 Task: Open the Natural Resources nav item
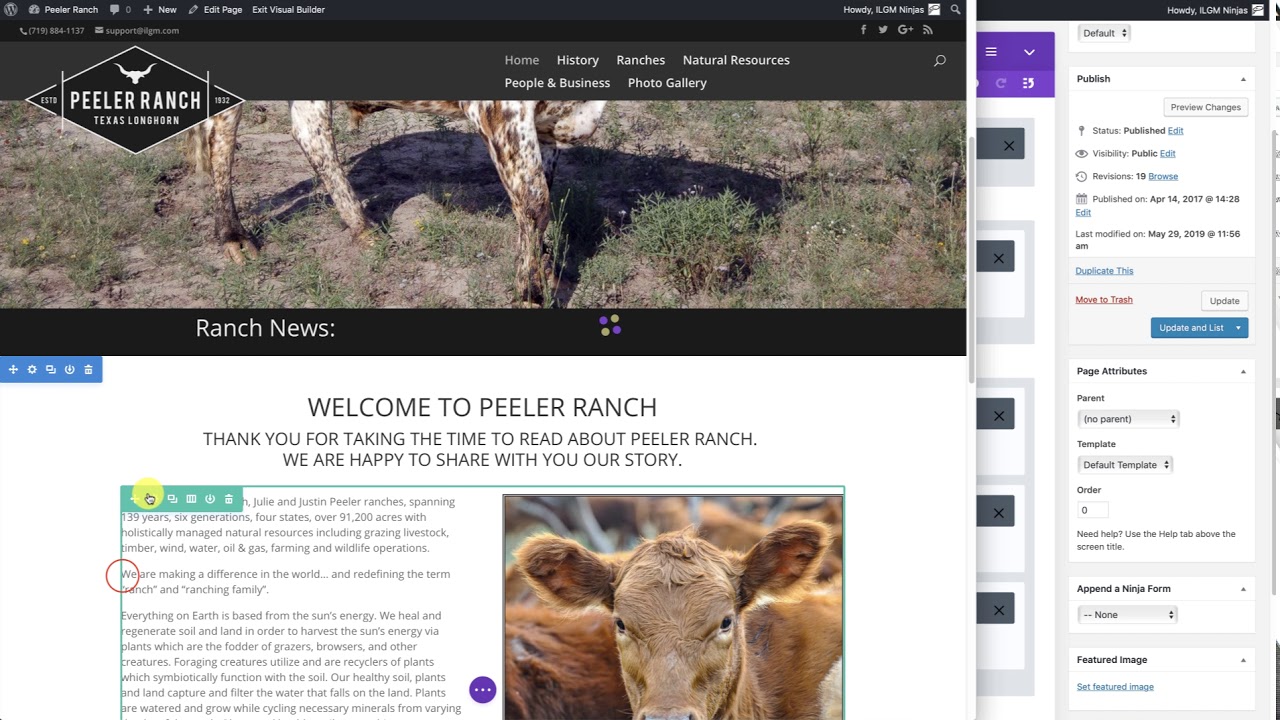(x=736, y=60)
